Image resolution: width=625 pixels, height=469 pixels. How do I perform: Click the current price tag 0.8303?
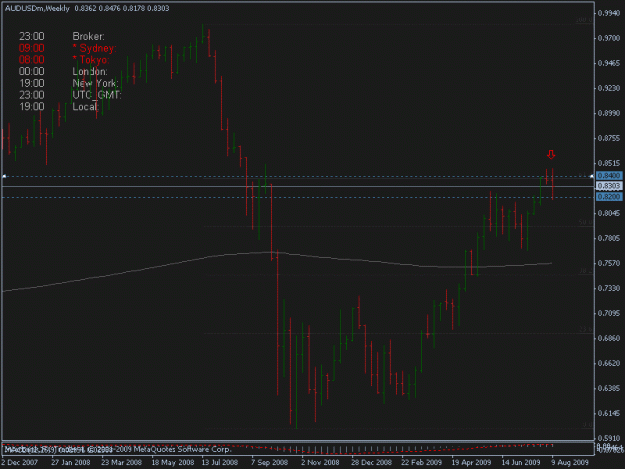(609, 186)
